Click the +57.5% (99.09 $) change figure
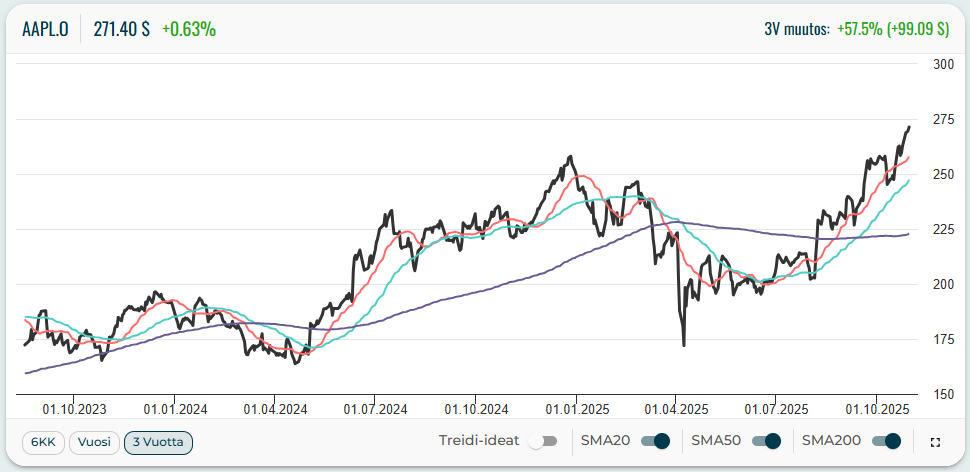This screenshot has width=970, height=472. [892, 29]
